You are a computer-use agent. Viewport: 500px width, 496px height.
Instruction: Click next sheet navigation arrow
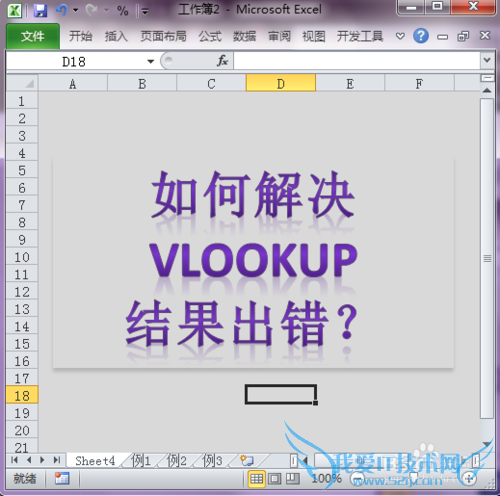click(42, 460)
